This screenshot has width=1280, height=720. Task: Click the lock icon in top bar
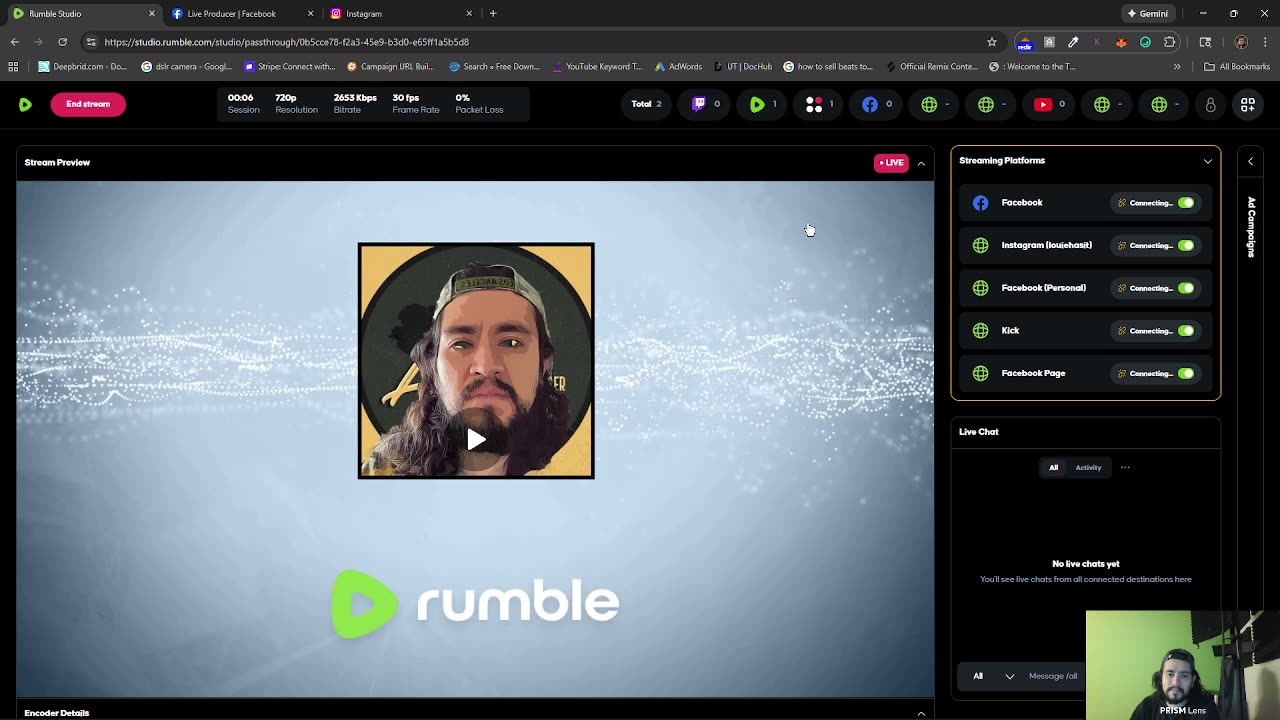(x=1210, y=104)
